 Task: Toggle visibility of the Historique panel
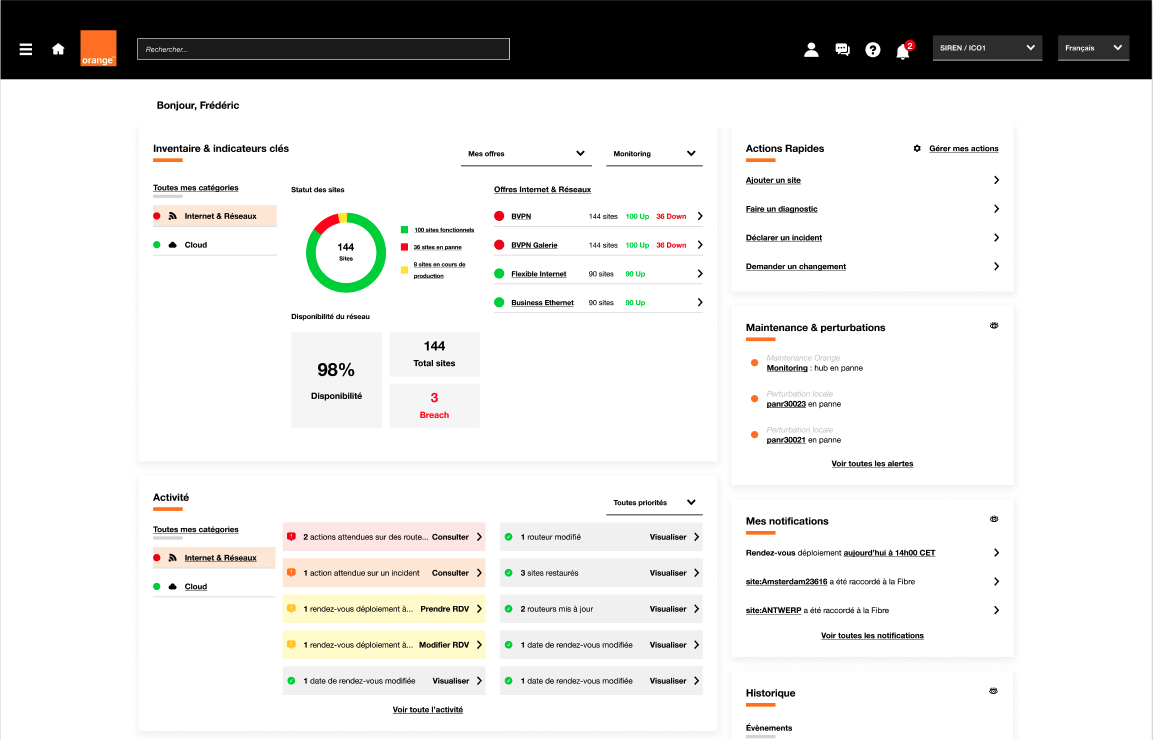click(x=993, y=691)
